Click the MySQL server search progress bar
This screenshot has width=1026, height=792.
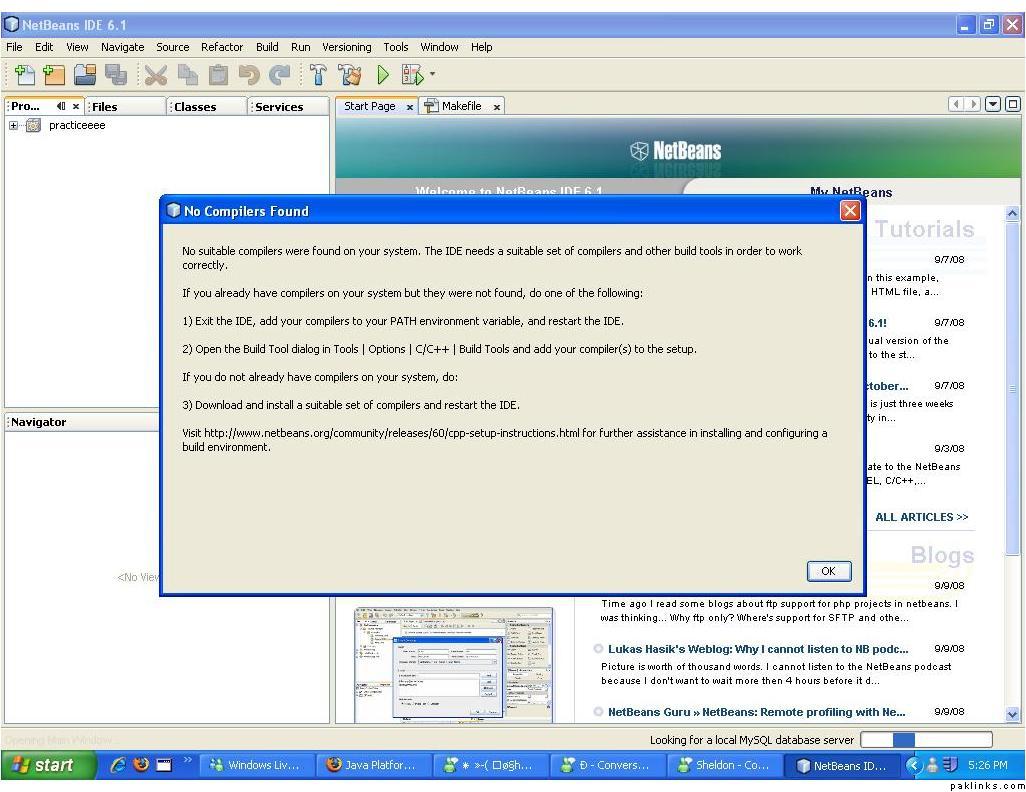point(926,740)
